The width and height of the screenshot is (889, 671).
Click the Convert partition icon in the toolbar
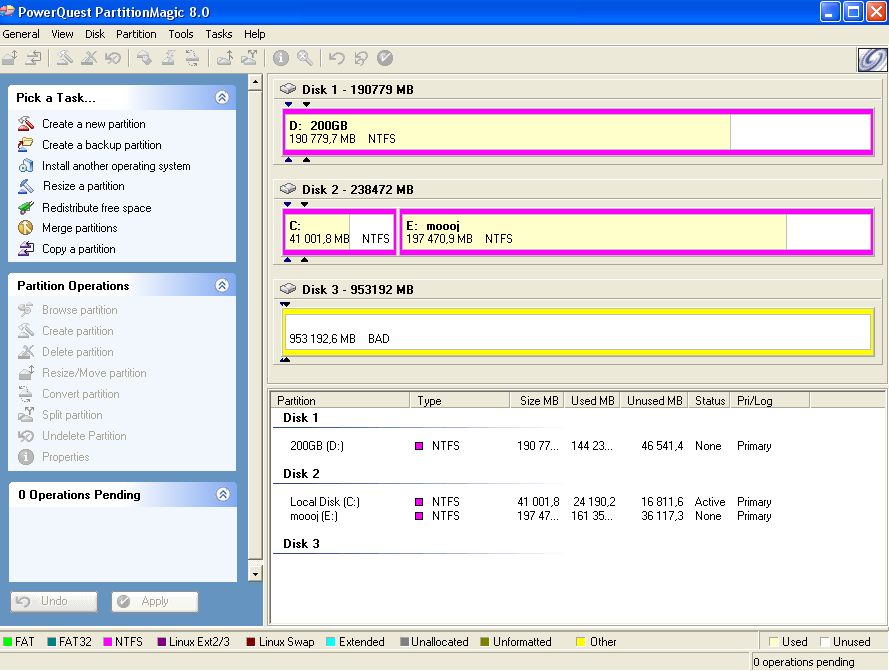[x=192, y=58]
